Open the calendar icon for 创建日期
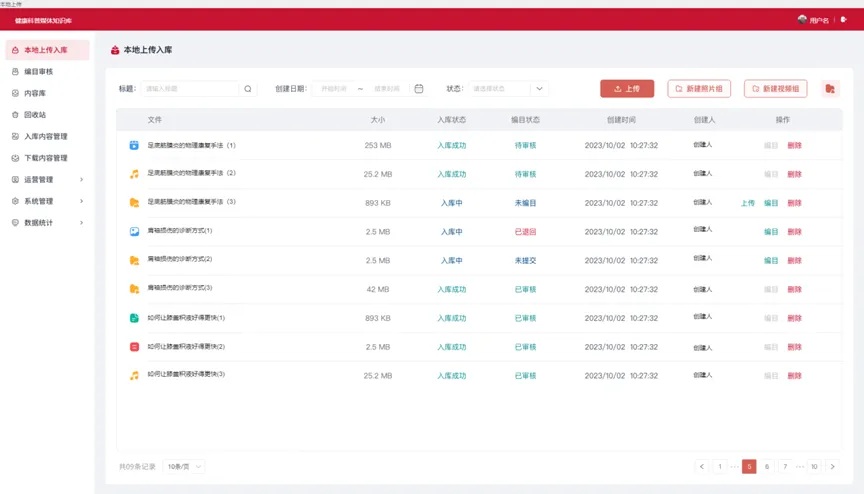Screen dimensions: 864x494 point(419,89)
